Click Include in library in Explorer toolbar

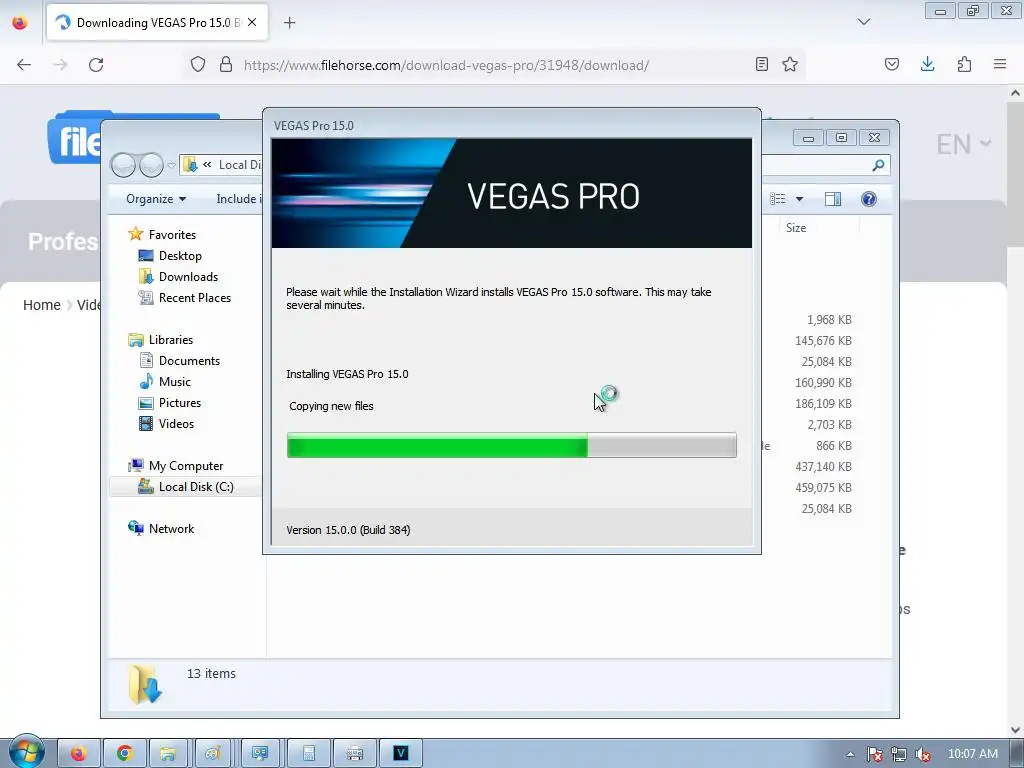[238, 199]
